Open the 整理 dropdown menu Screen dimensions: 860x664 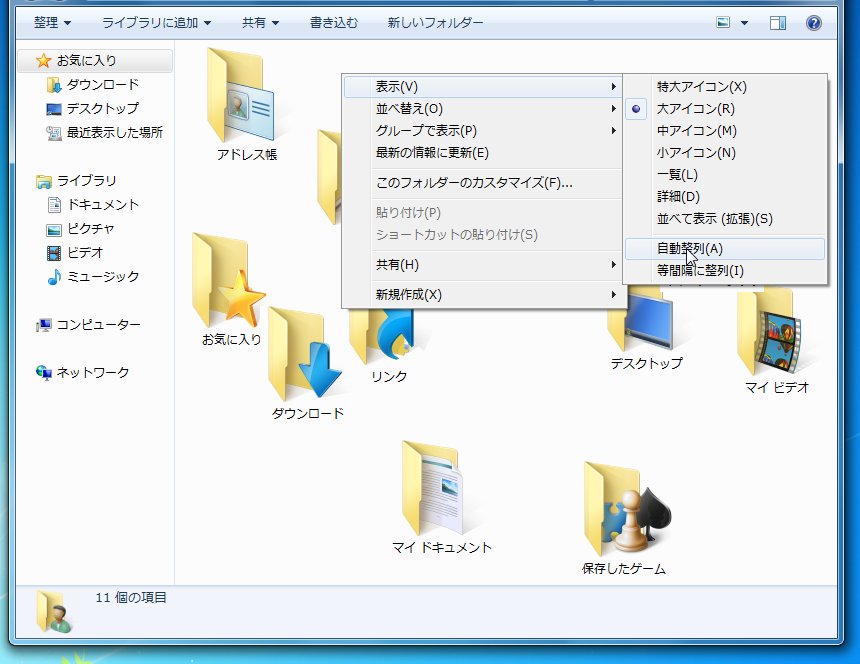[x=49, y=22]
